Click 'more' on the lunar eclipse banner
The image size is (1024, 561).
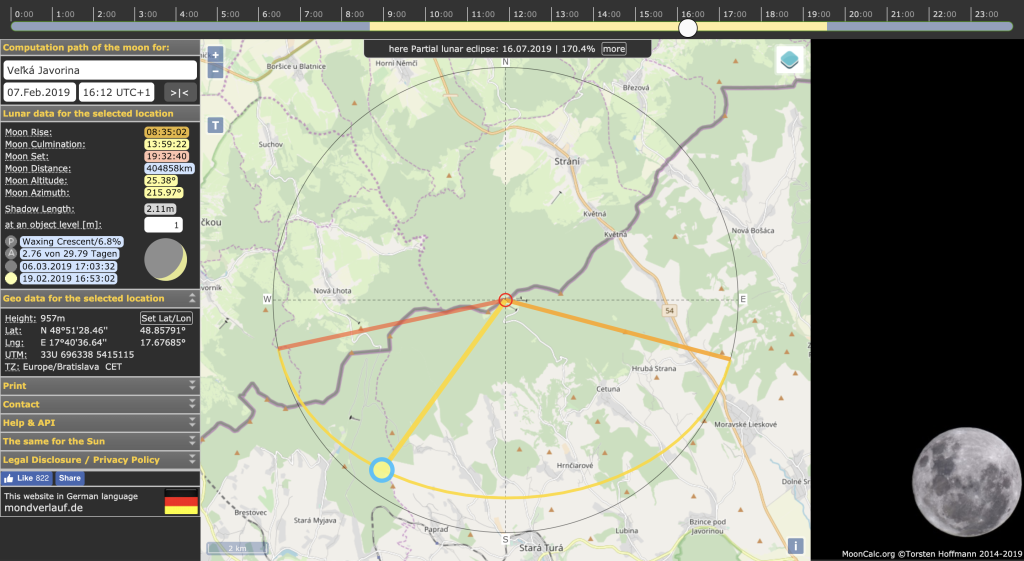613,49
